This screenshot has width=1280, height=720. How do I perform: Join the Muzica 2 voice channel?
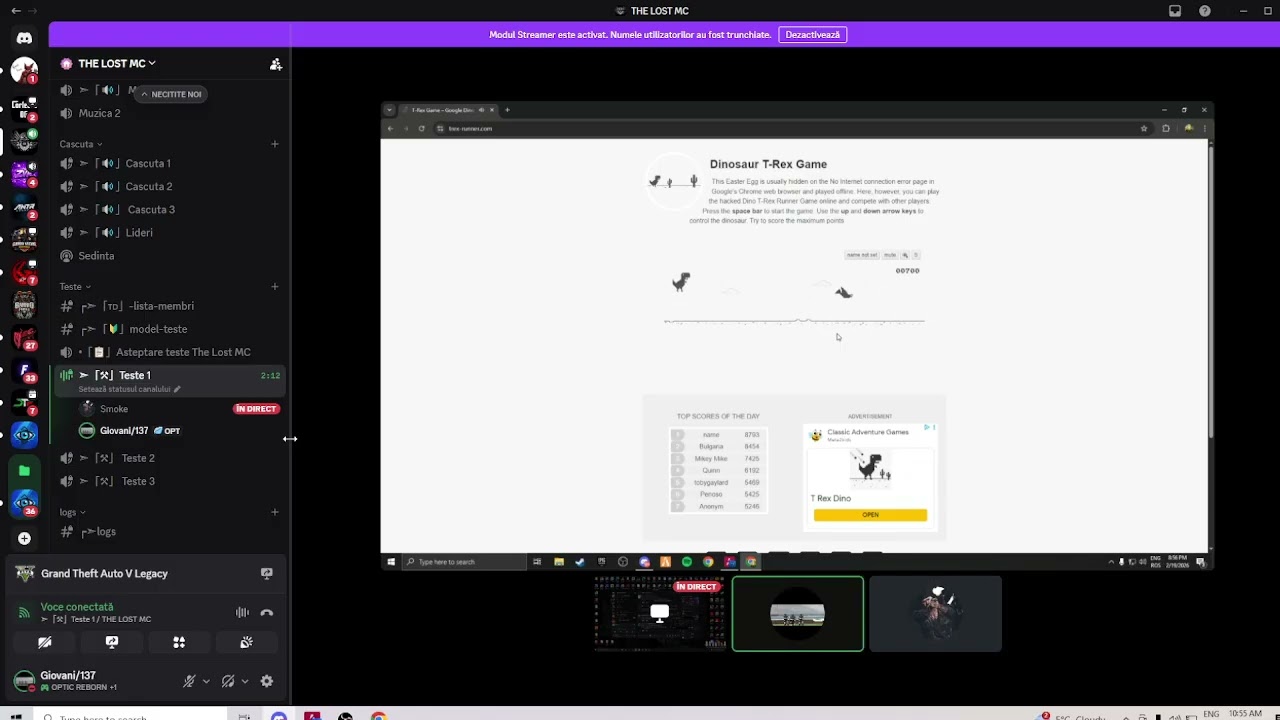tap(170, 113)
